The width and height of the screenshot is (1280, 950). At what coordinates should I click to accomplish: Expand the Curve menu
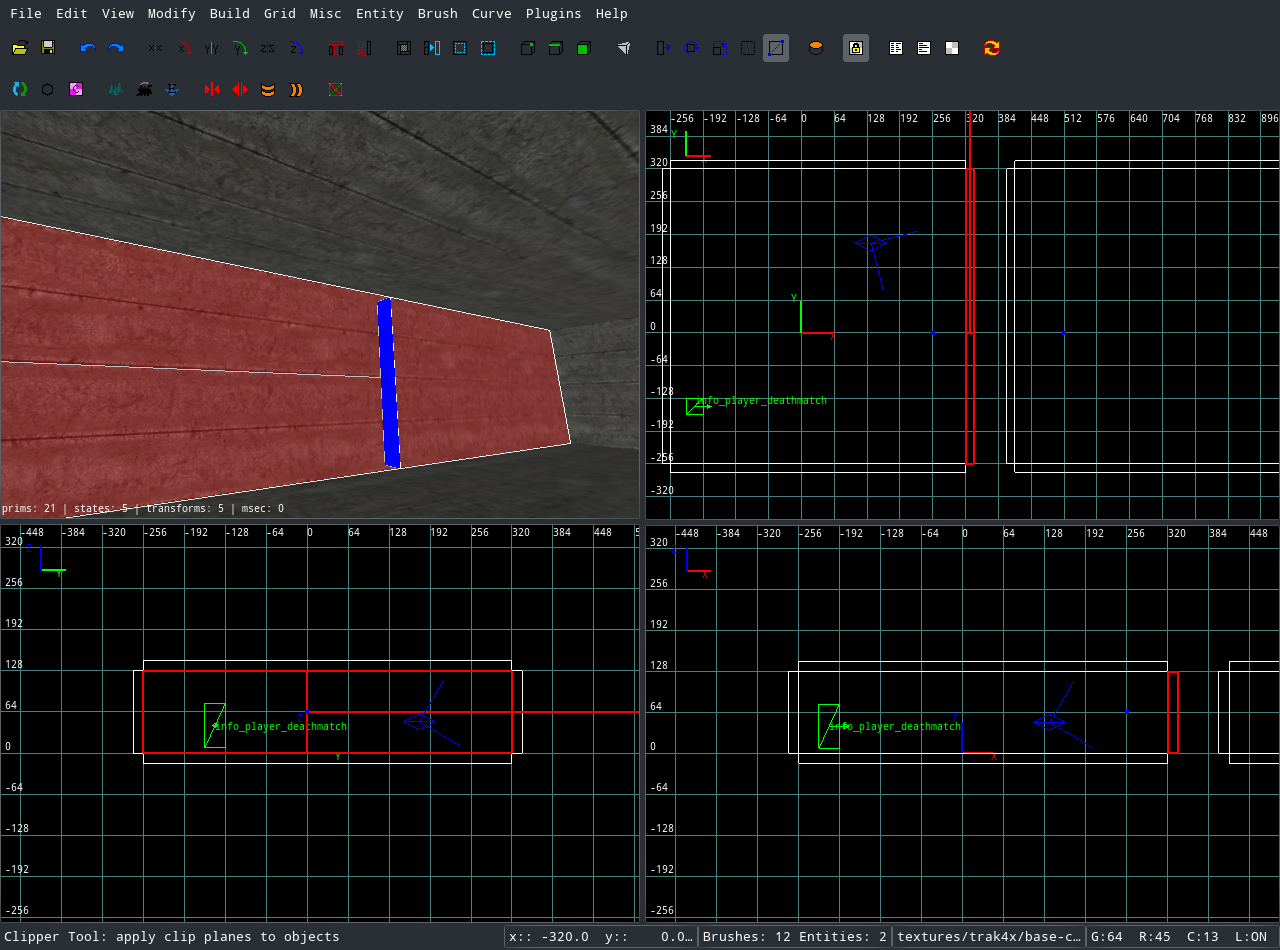coord(491,13)
